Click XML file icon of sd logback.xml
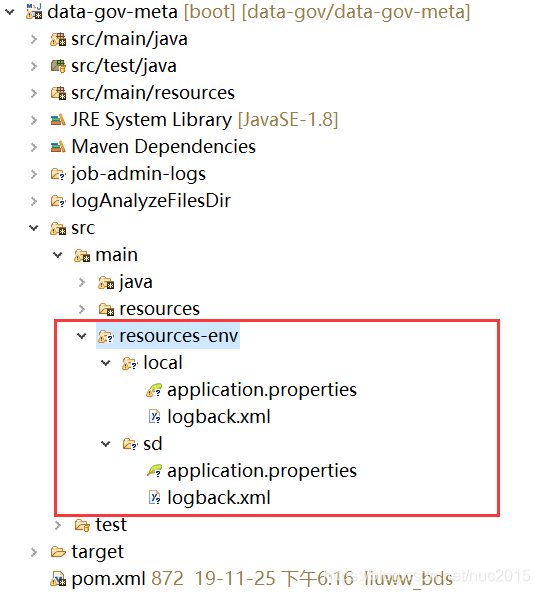This screenshot has width=540, height=594. pyautogui.click(x=154, y=498)
